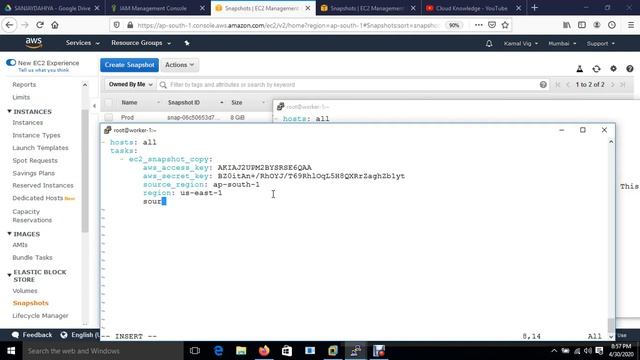640x360 pixels.
Task: Click the sidebar vertical scrollbar
Action: (85, 171)
